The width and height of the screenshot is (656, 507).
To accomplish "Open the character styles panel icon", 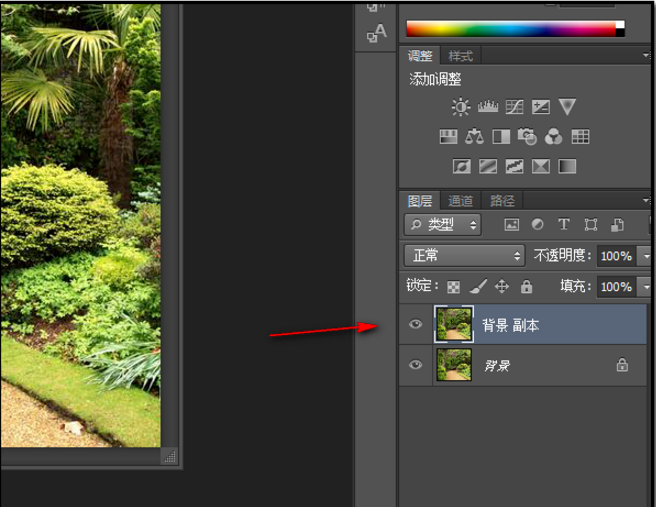I will point(377,33).
